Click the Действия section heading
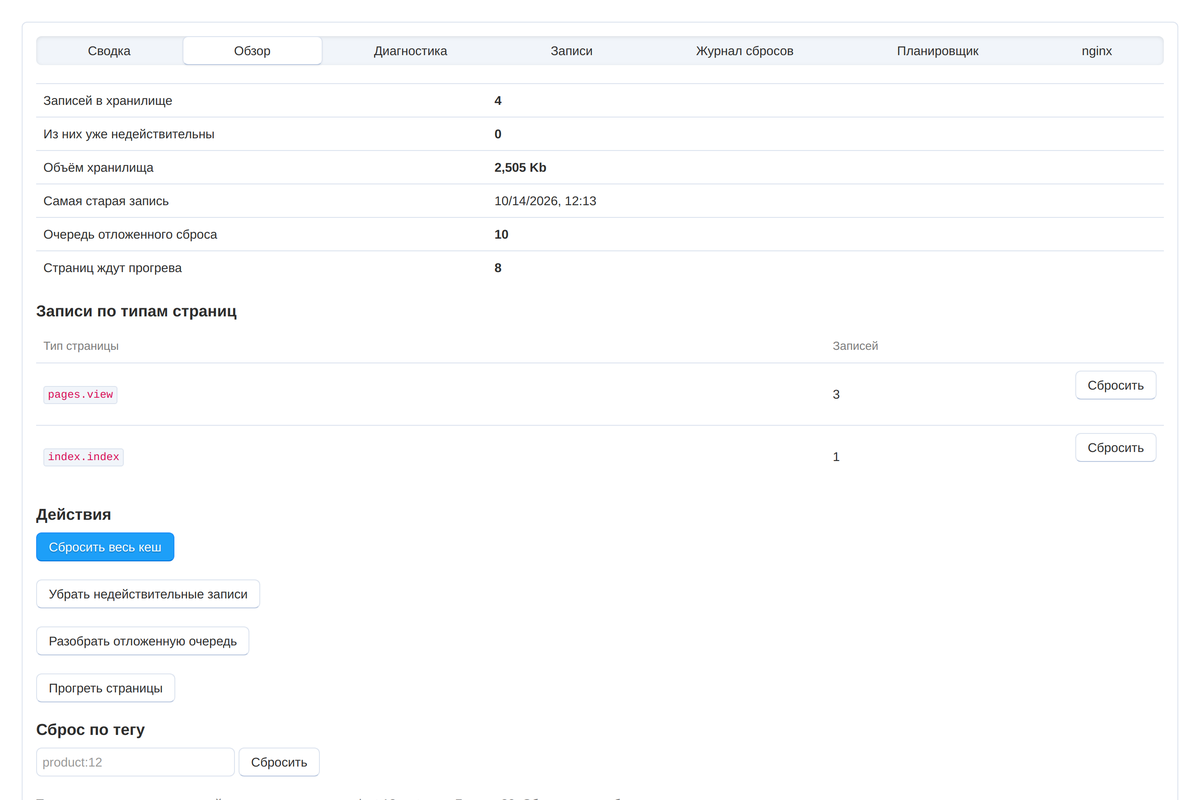 click(x=74, y=514)
